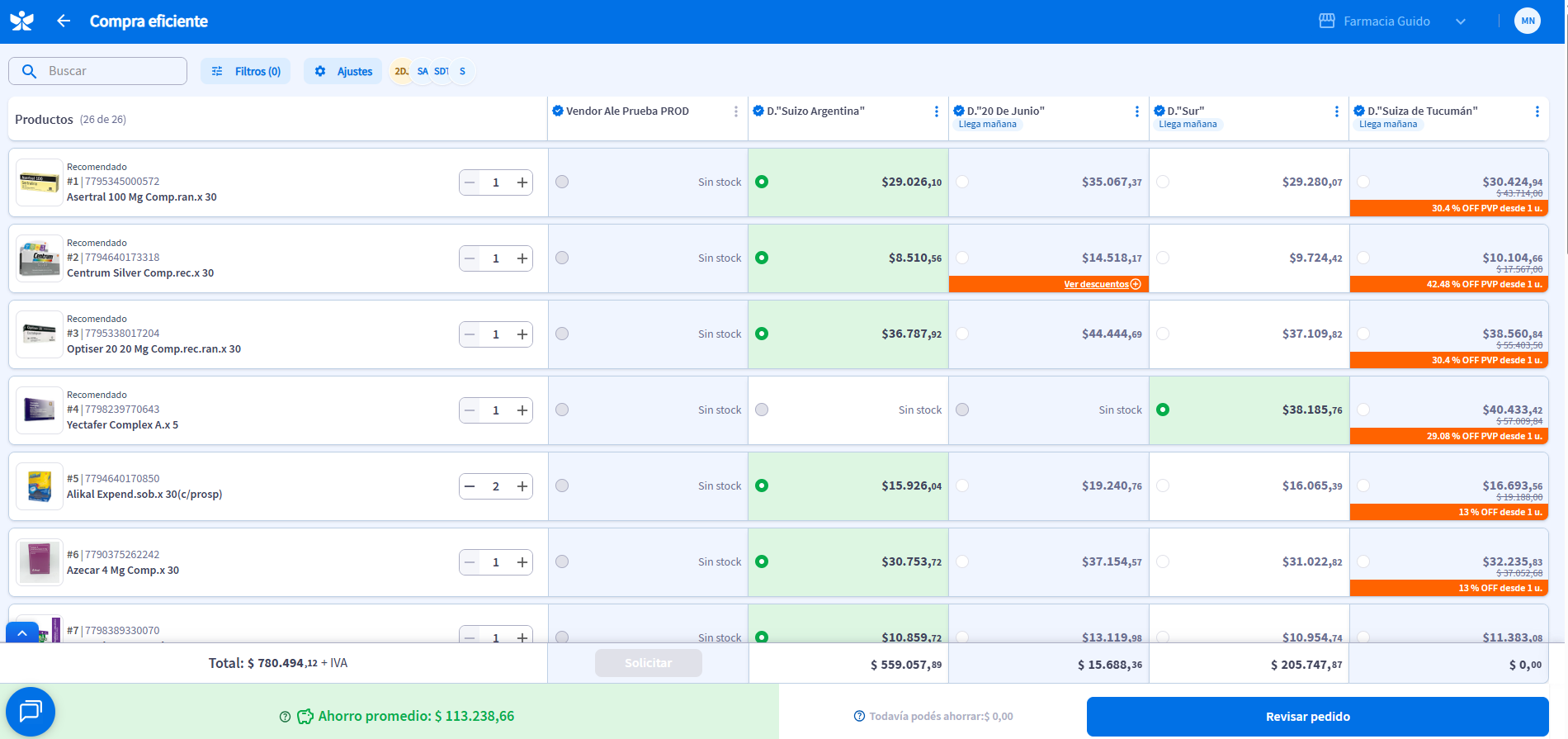Open three-dot menu for D."Sur" column

pyautogui.click(x=1336, y=111)
